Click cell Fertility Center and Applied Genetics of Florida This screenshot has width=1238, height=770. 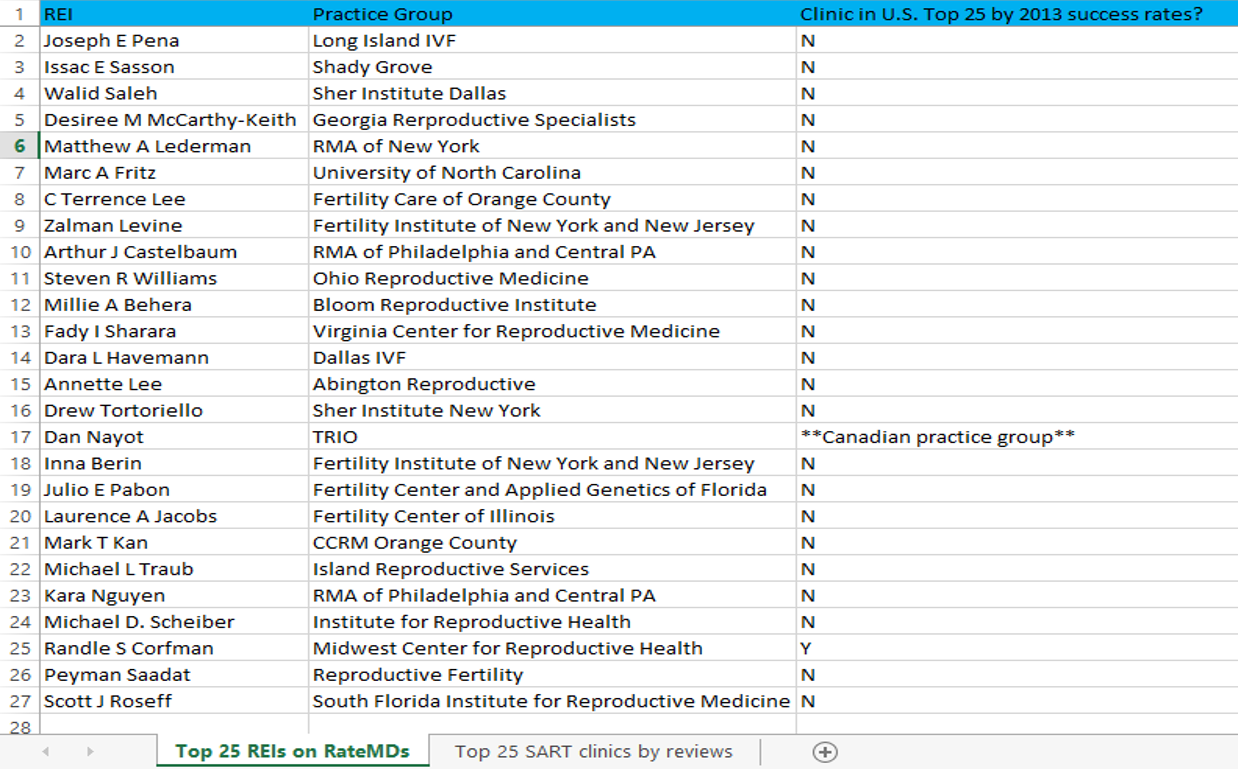tap(552, 490)
